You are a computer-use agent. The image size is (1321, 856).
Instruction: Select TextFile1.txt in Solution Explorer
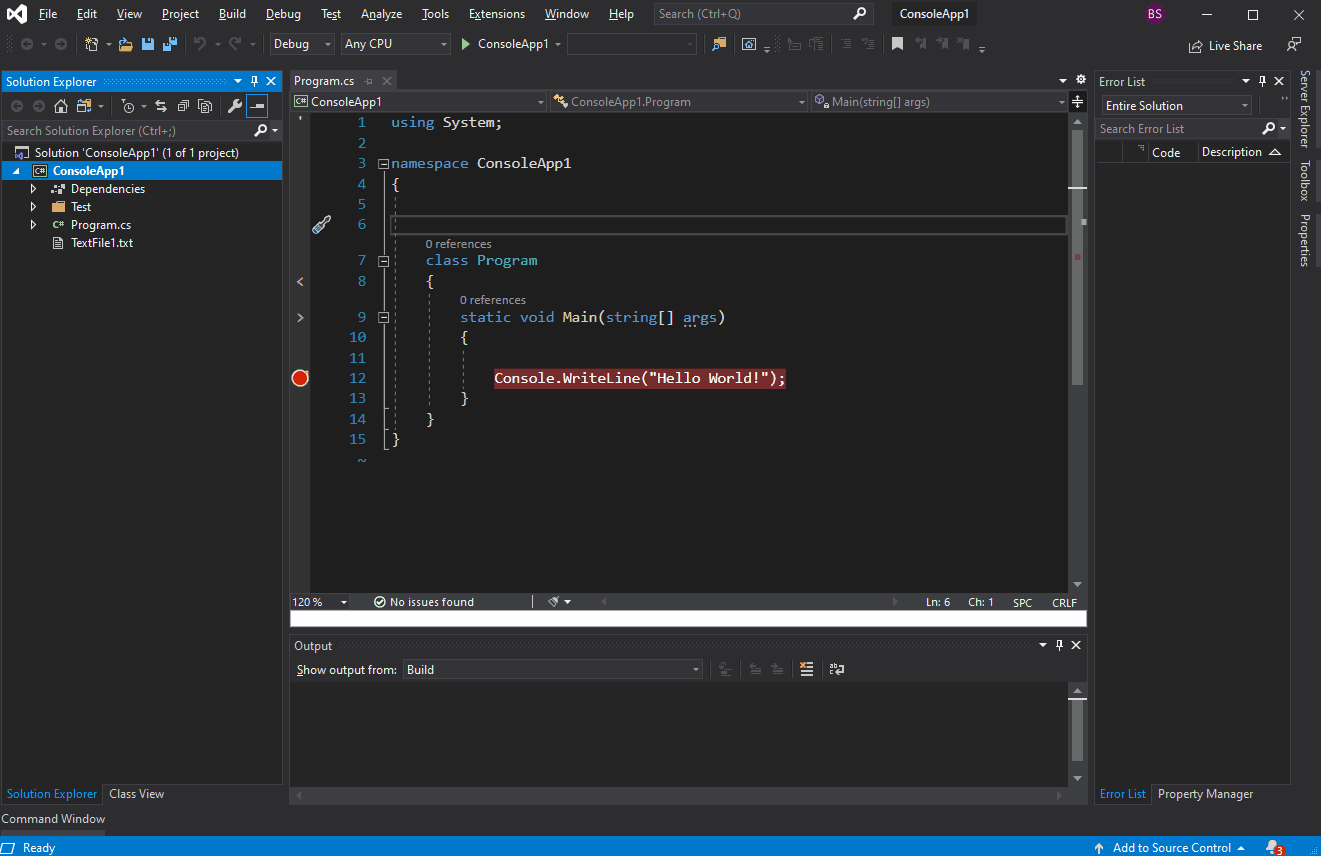[x=101, y=243]
